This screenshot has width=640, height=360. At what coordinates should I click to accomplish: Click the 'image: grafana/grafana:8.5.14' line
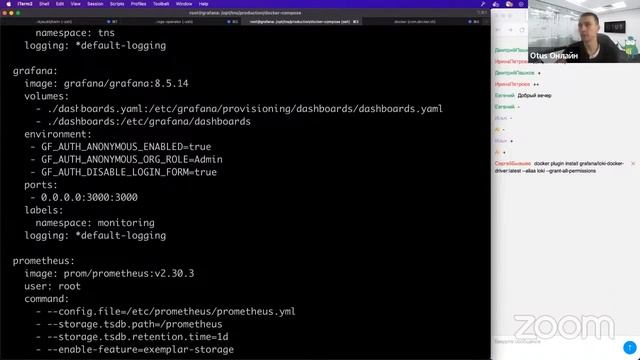(106, 83)
